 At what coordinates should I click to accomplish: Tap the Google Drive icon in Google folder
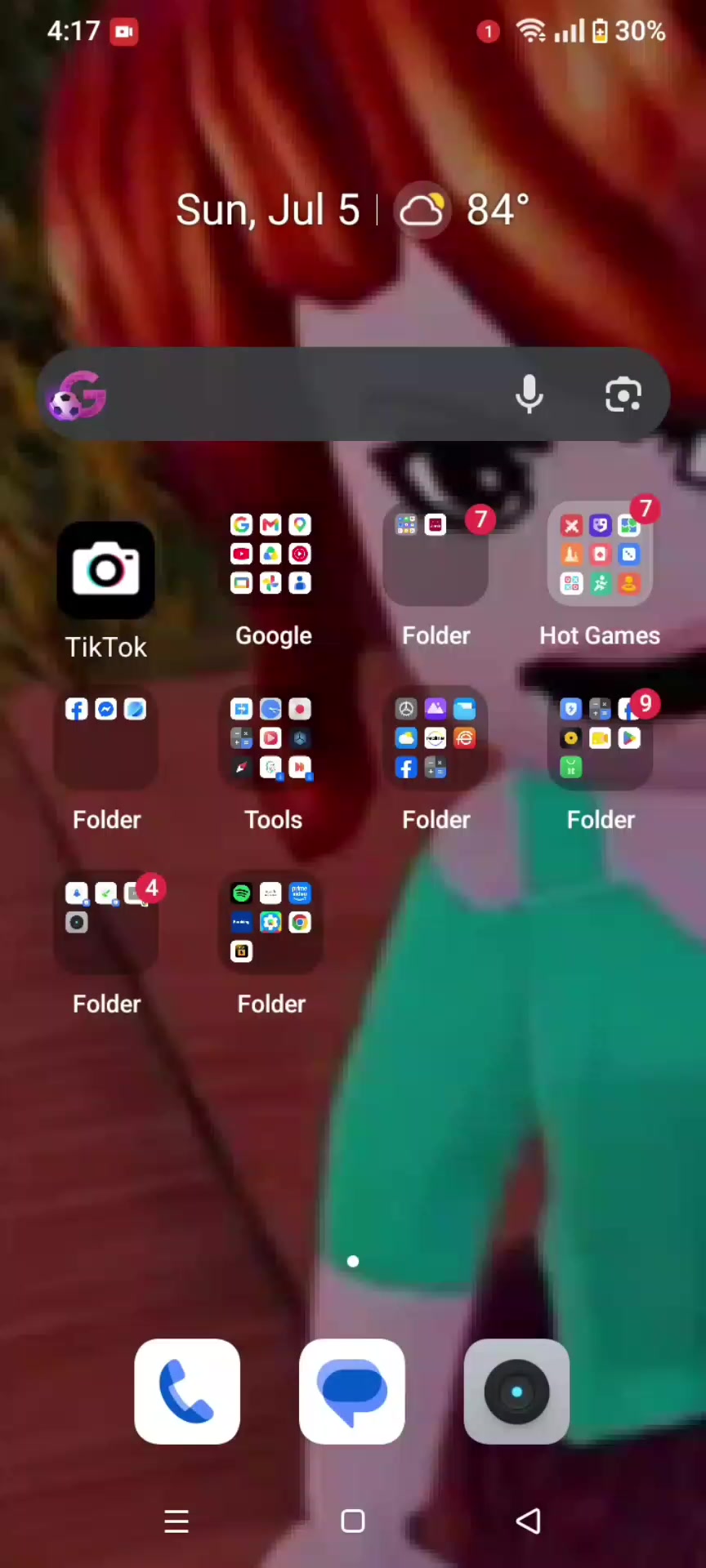click(270, 554)
